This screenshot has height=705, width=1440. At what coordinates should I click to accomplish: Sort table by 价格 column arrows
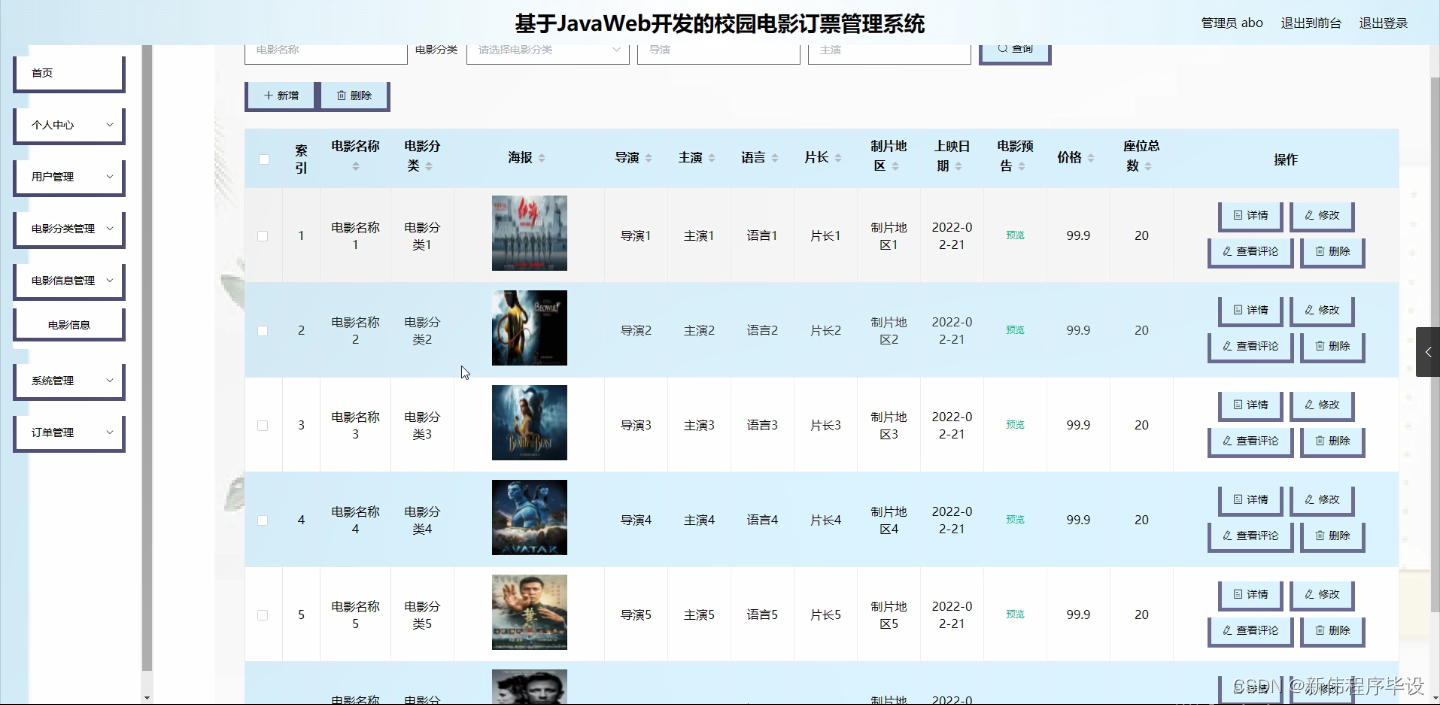(x=1090, y=156)
